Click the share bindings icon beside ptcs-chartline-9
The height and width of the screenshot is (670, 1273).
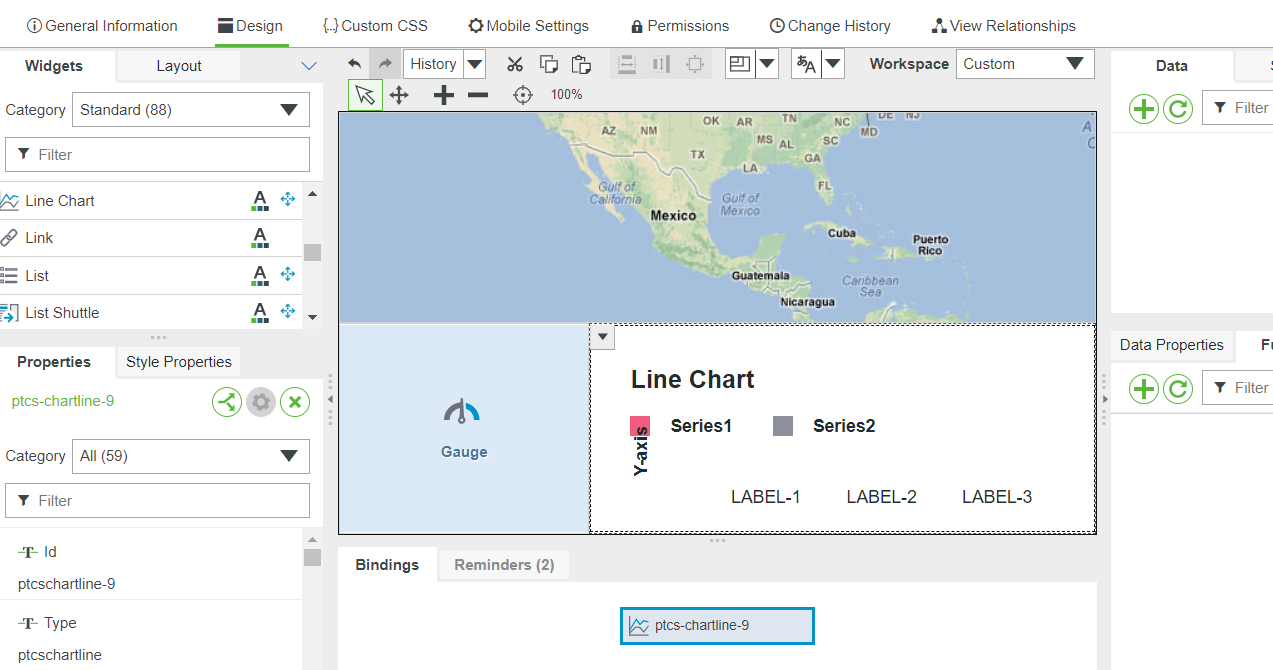[x=227, y=402]
